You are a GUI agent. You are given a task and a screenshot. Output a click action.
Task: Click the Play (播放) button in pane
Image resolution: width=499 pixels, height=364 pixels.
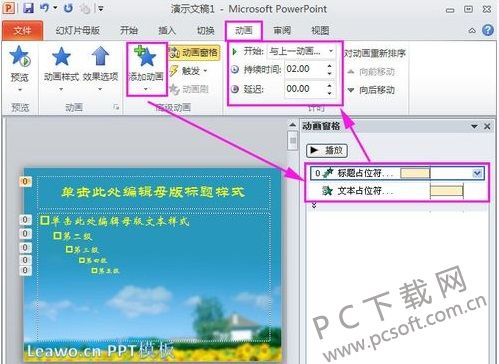(x=327, y=151)
